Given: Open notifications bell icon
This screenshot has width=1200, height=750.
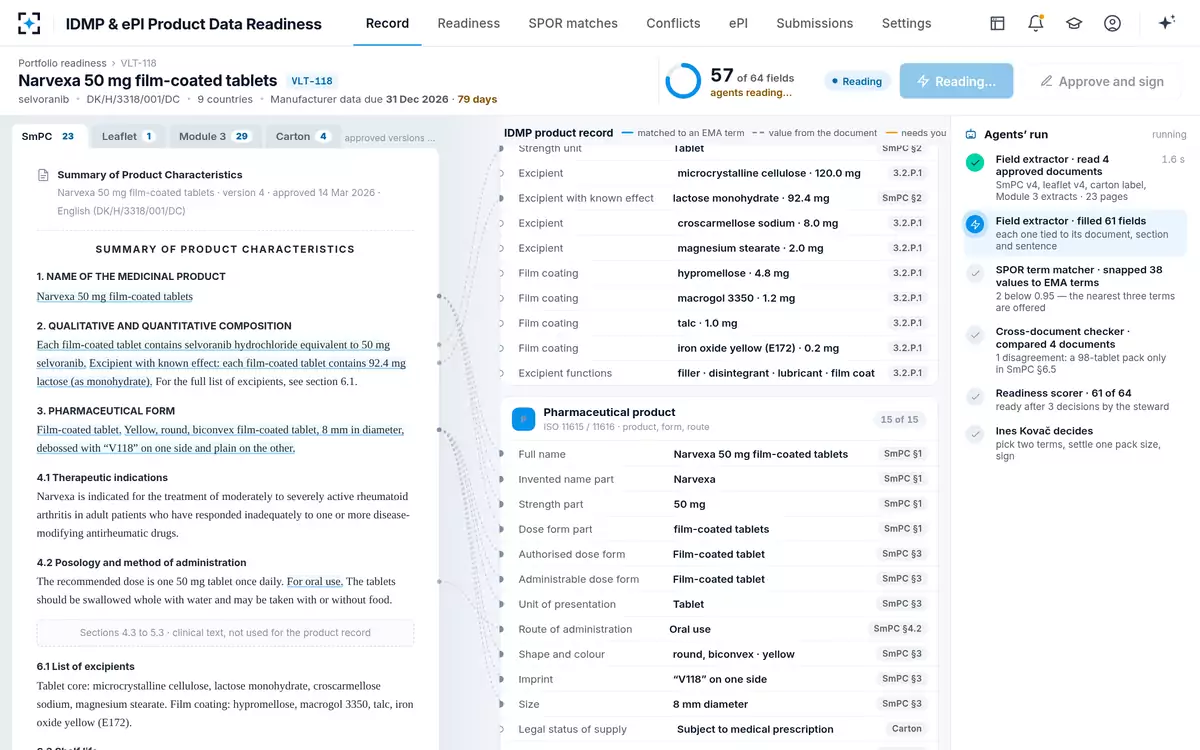Looking at the screenshot, I should tap(1035, 23).
